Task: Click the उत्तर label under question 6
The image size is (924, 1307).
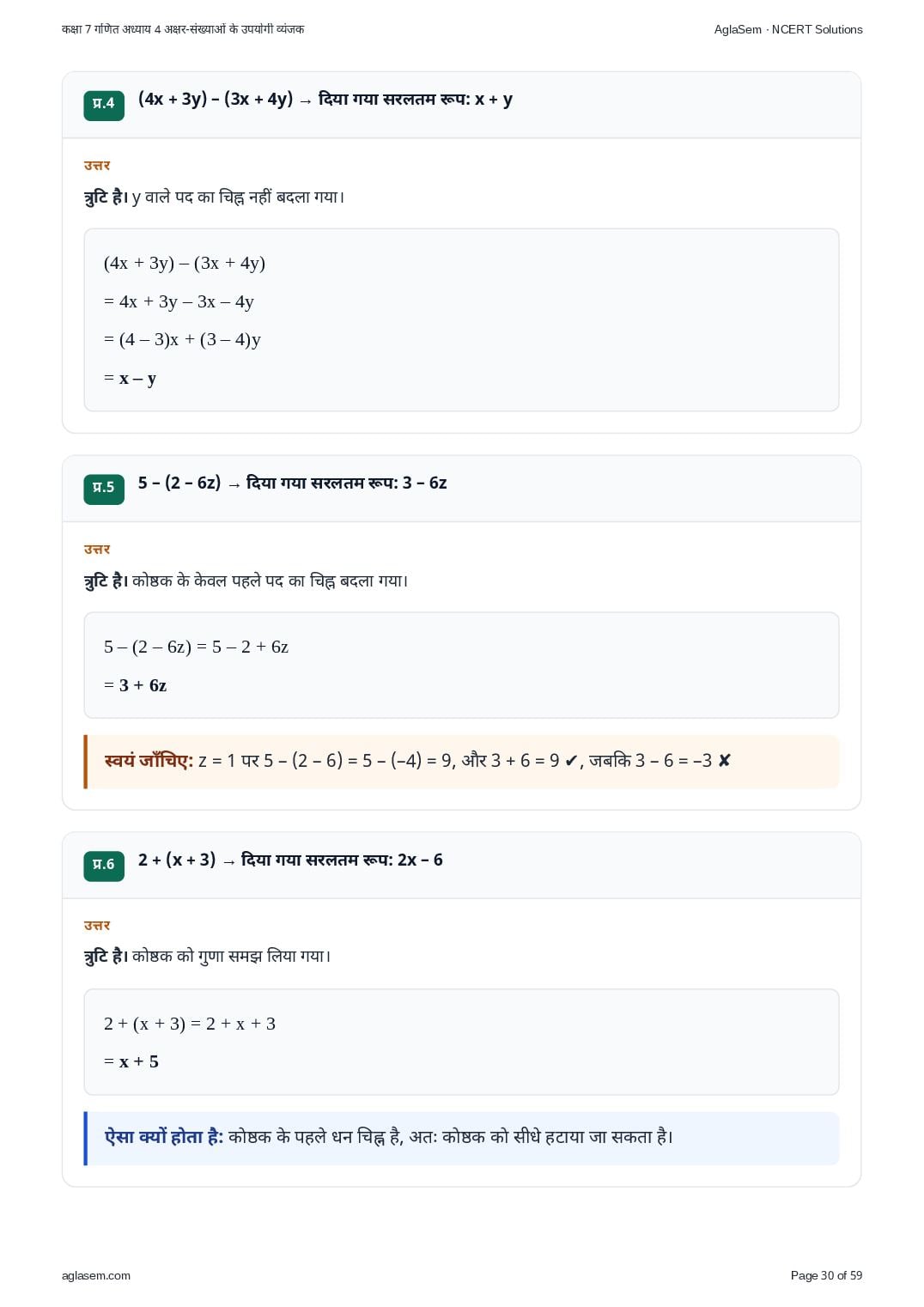Action: pos(97,926)
